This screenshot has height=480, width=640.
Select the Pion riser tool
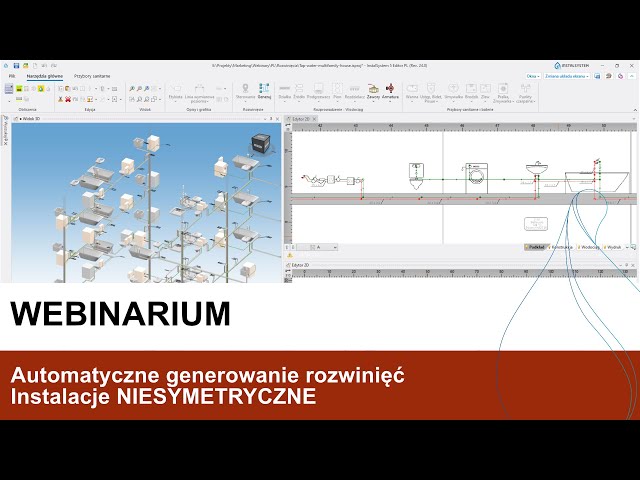(x=337, y=91)
